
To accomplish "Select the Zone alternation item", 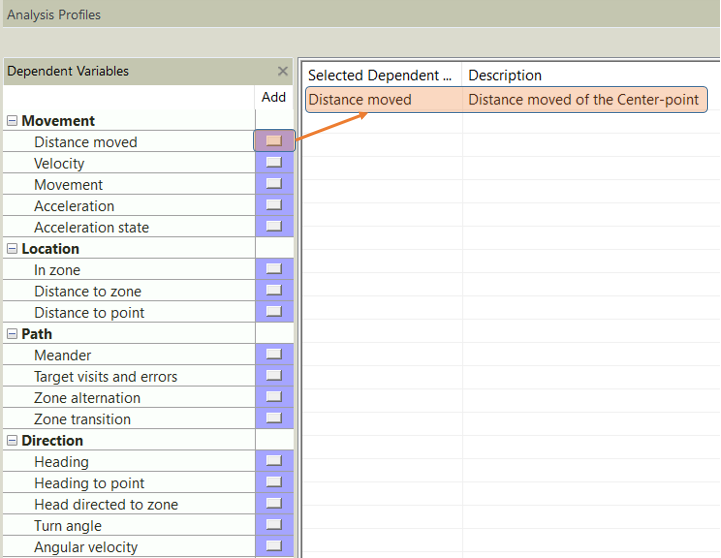I will (x=87, y=398).
